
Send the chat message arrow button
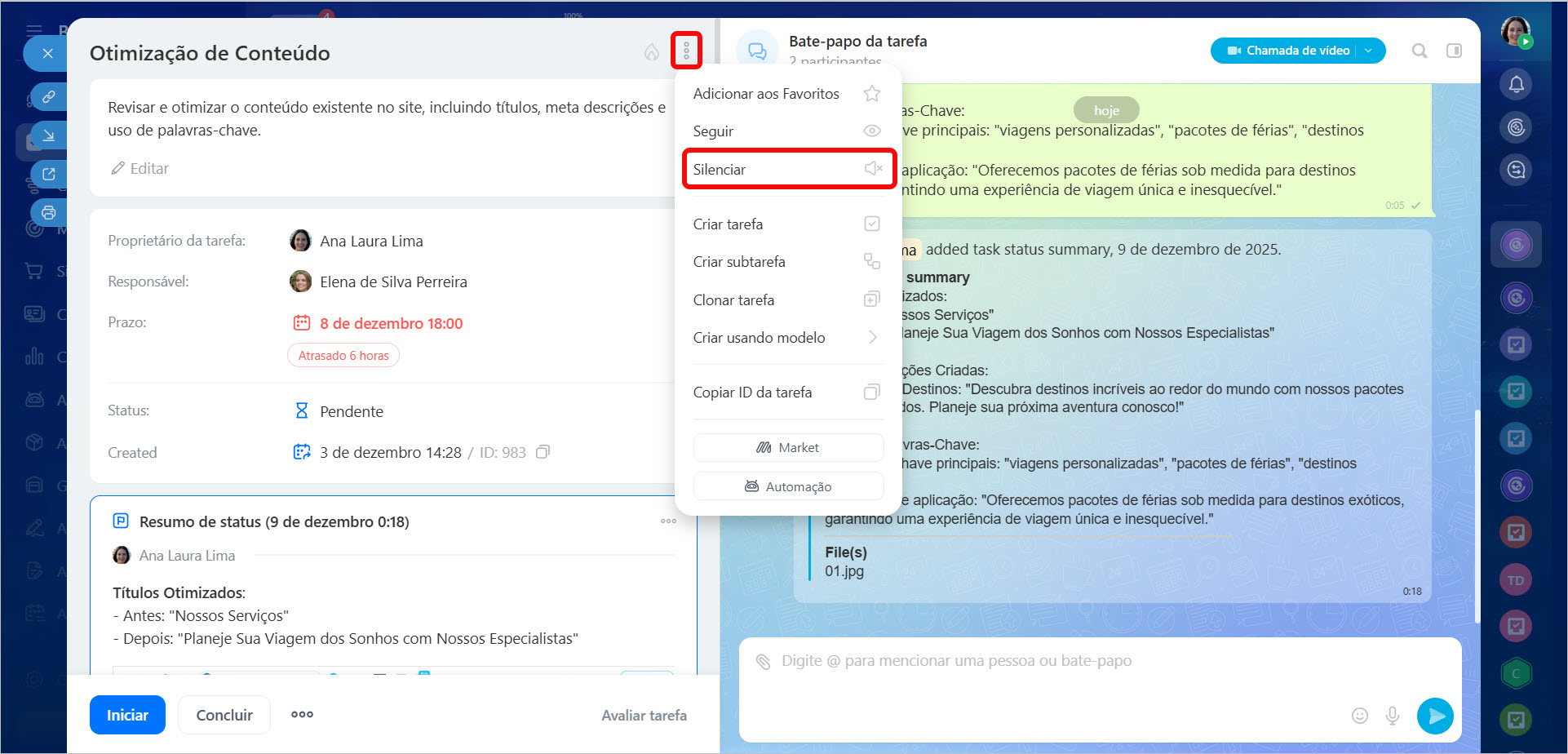click(1435, 716)
